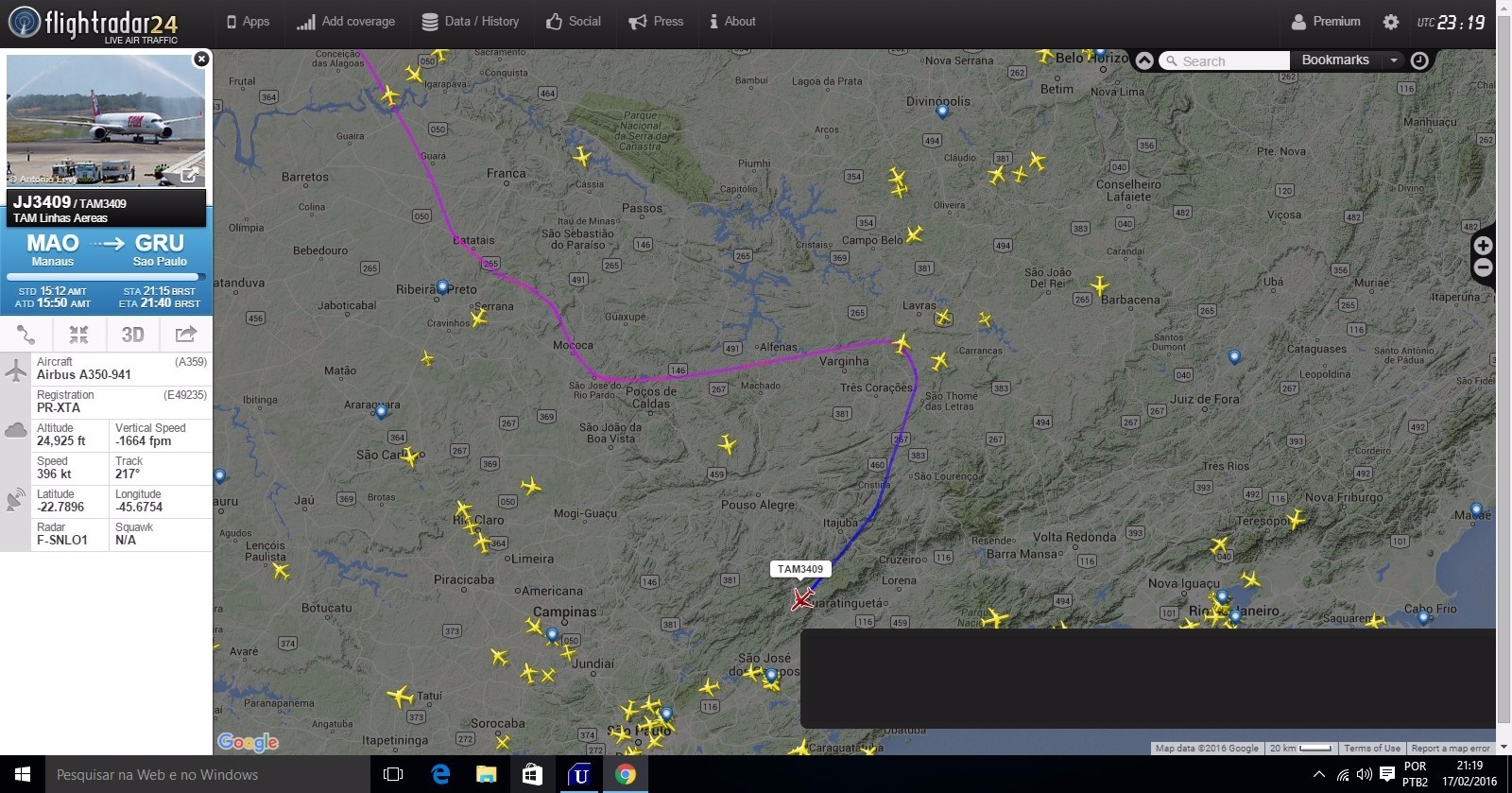Click the aircraft section plane icon
The height and width of the screenshot is (793, 1512).
pos(16,370)
